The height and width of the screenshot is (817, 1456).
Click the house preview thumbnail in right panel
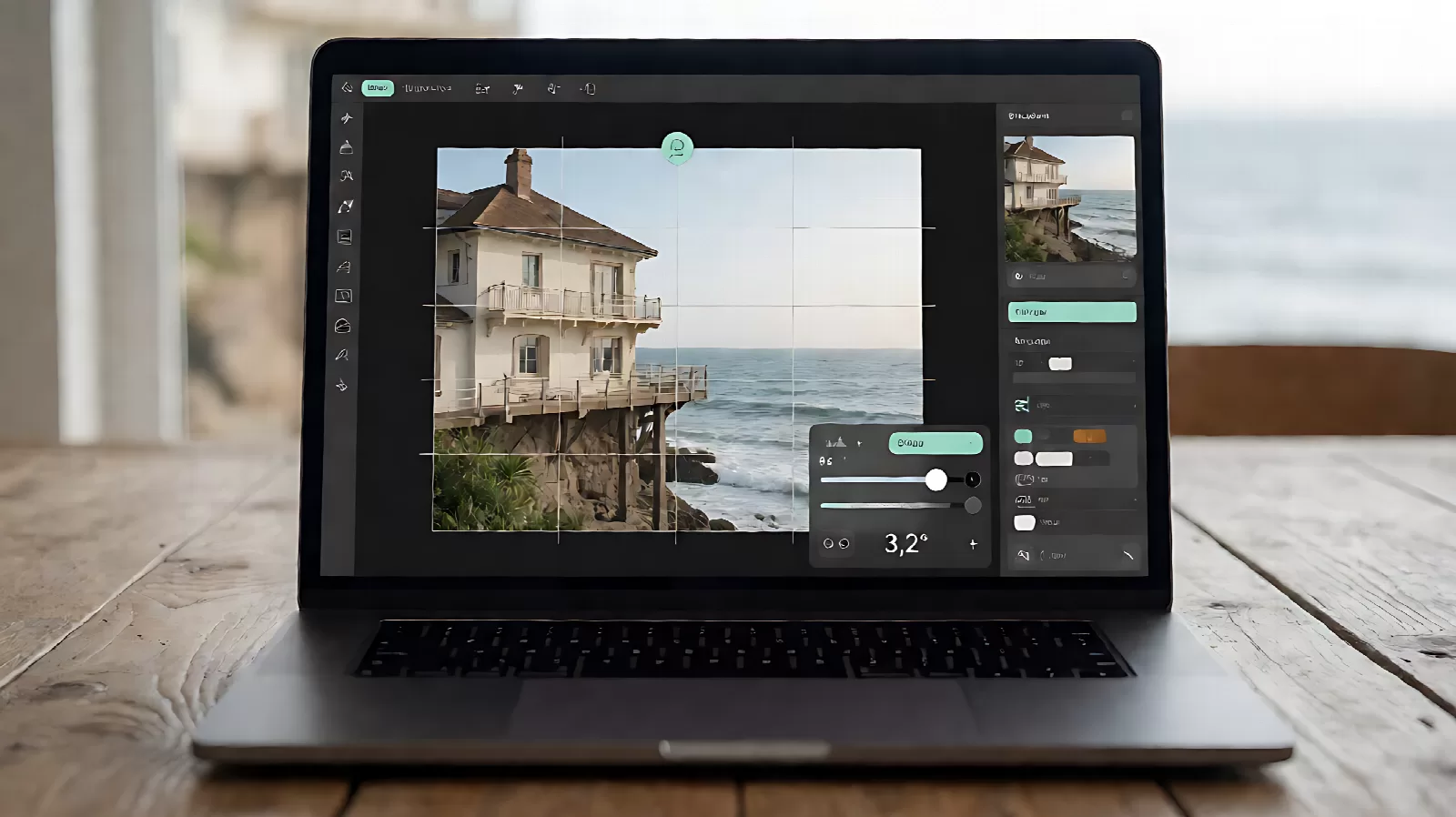(1069, 199)
